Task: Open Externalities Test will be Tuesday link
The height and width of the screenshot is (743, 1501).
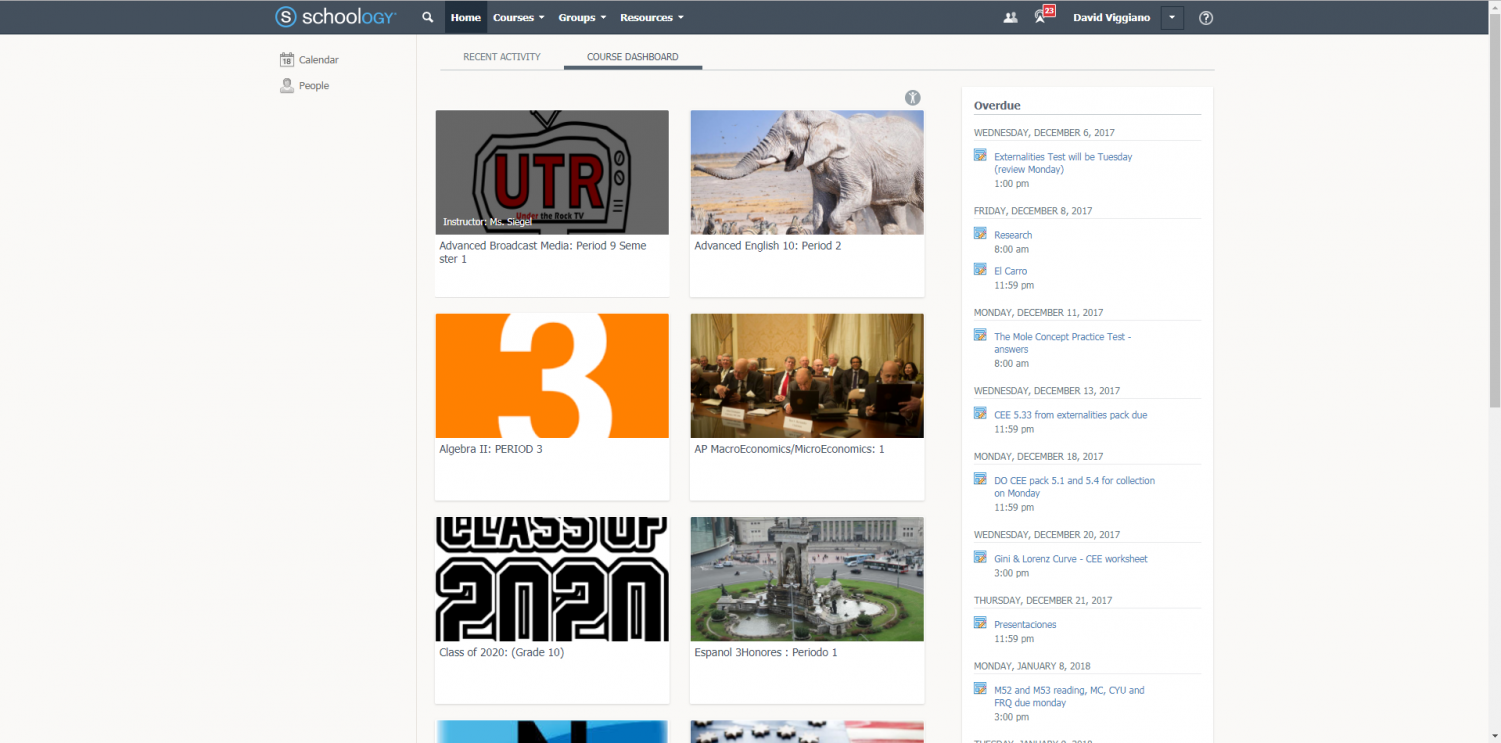Action: coord(1063,163)
